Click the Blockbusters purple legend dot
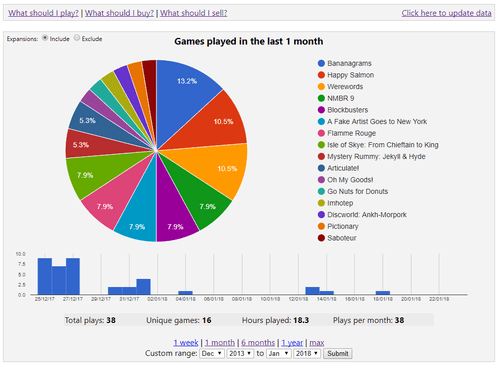Image resolution: width=500 pixels, height=368 pixels. pos(321,110)
